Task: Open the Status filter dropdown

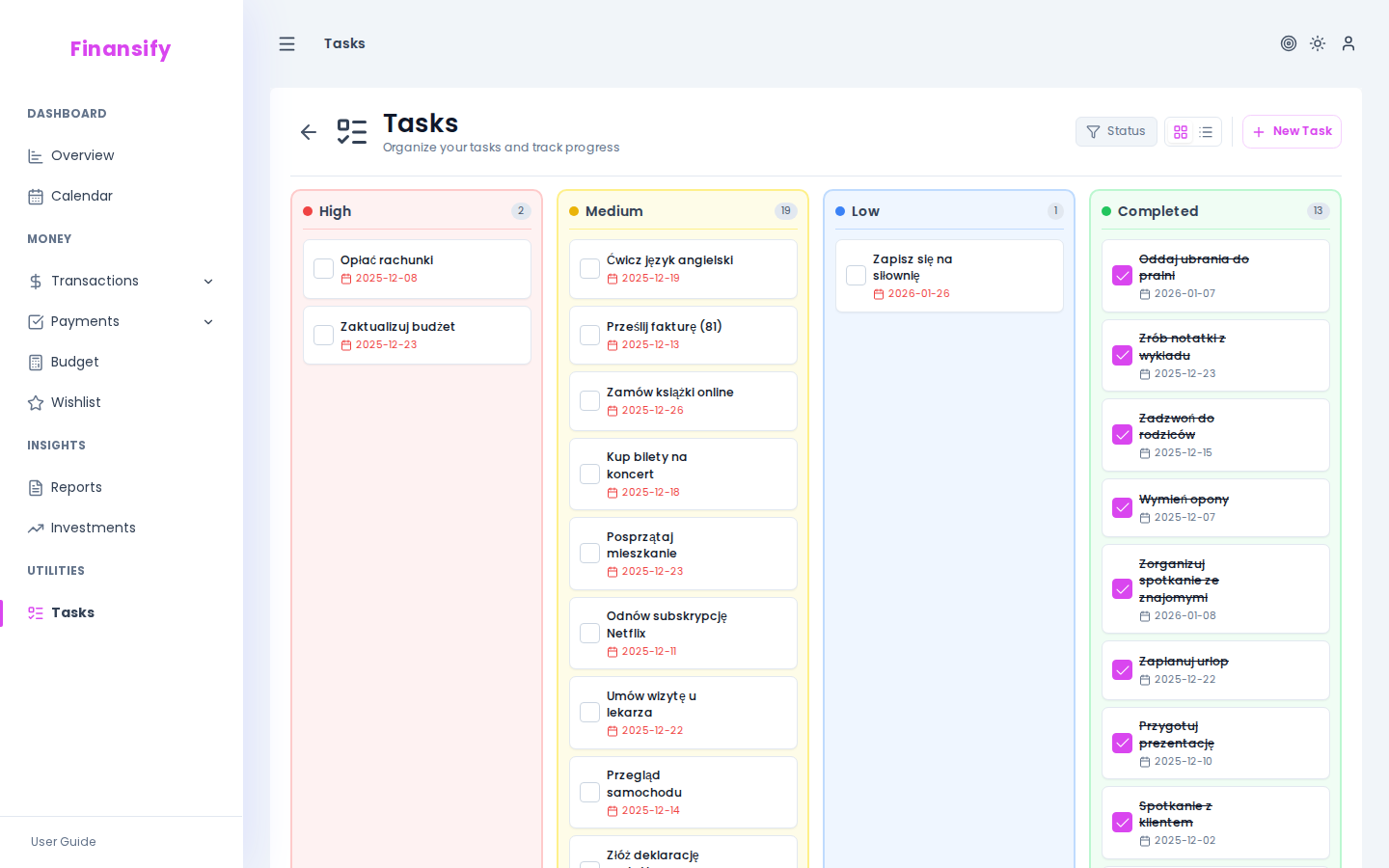Action: pyautogui.click(x=1116, y=131)
